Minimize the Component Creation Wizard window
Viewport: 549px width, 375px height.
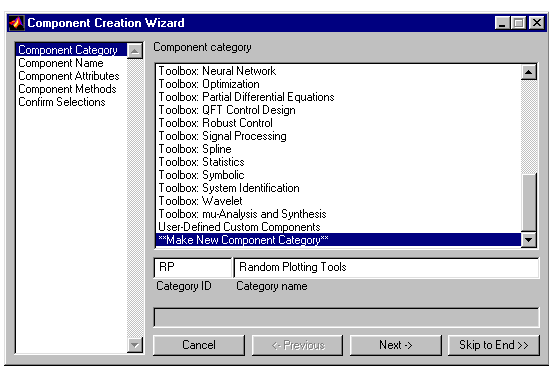(503, 23)
